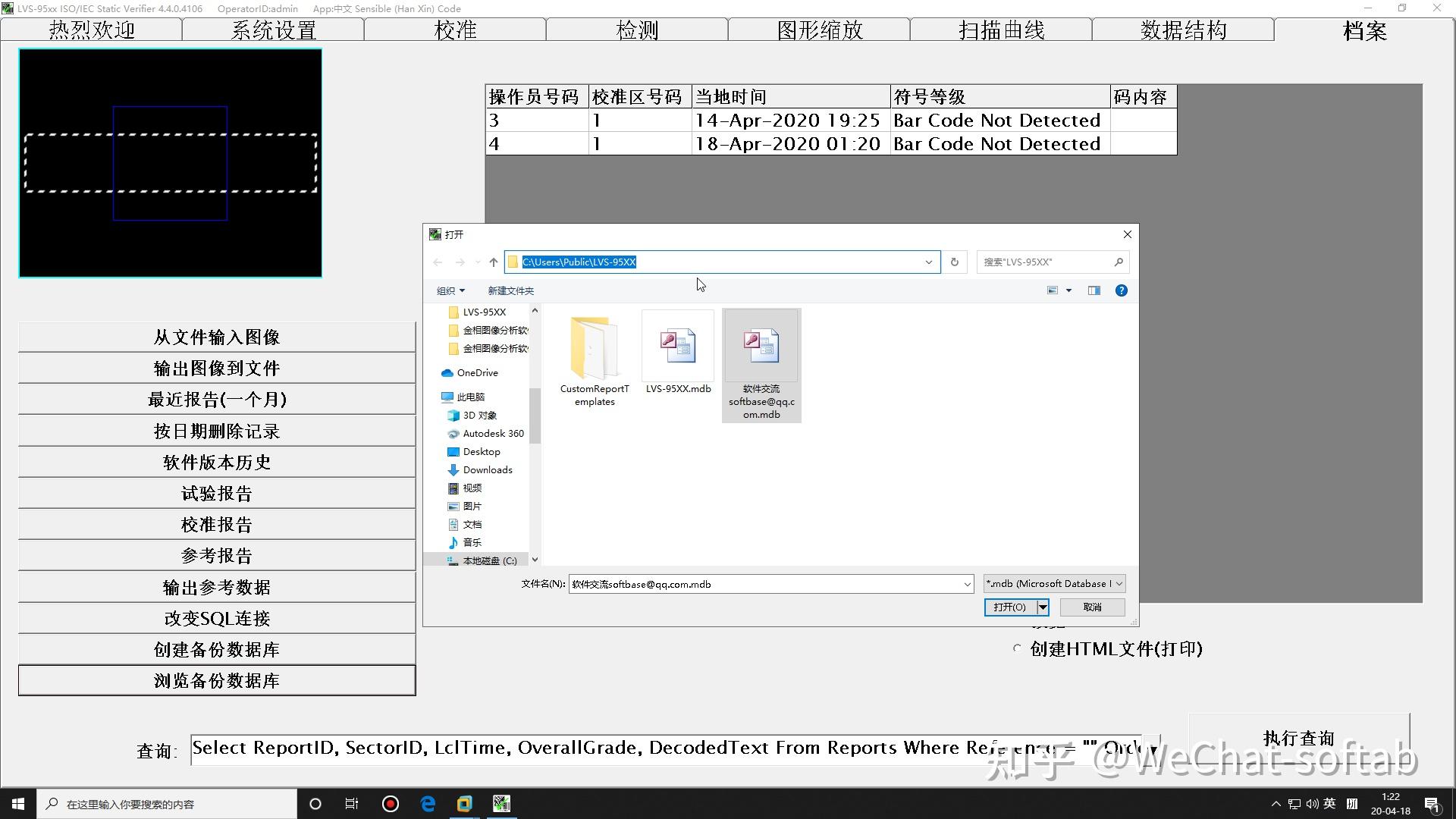
Task: Switch to the 检测 tab
Action: 637,29
